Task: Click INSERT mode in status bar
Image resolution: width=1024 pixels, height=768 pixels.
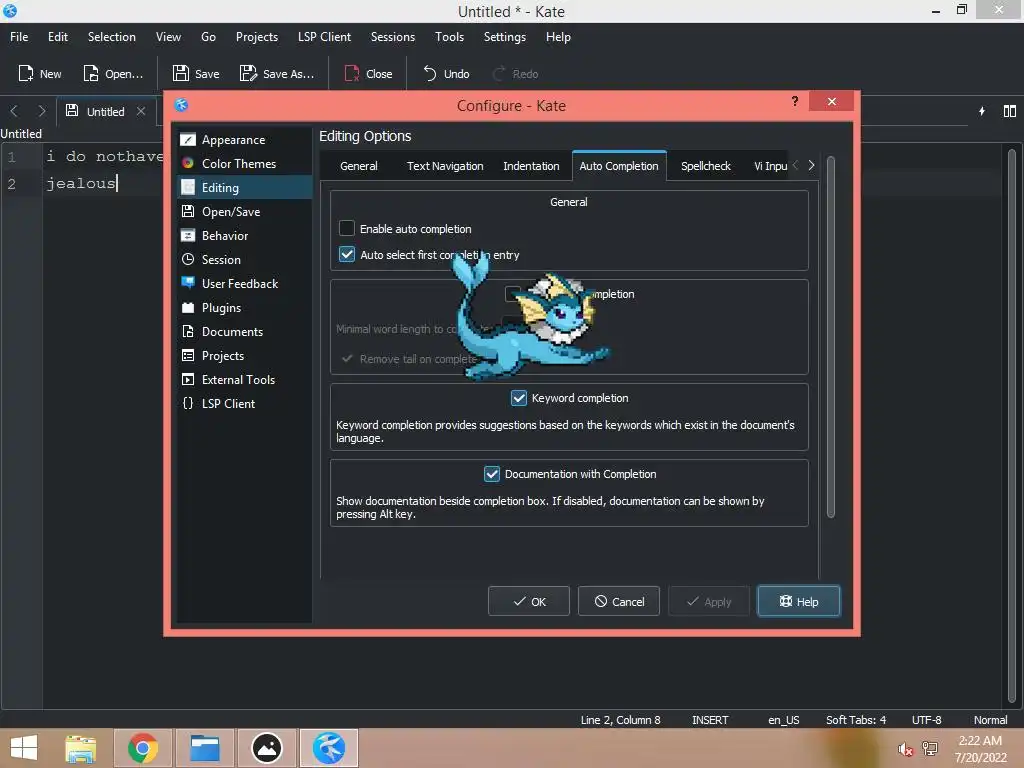Action: point(710,720)
